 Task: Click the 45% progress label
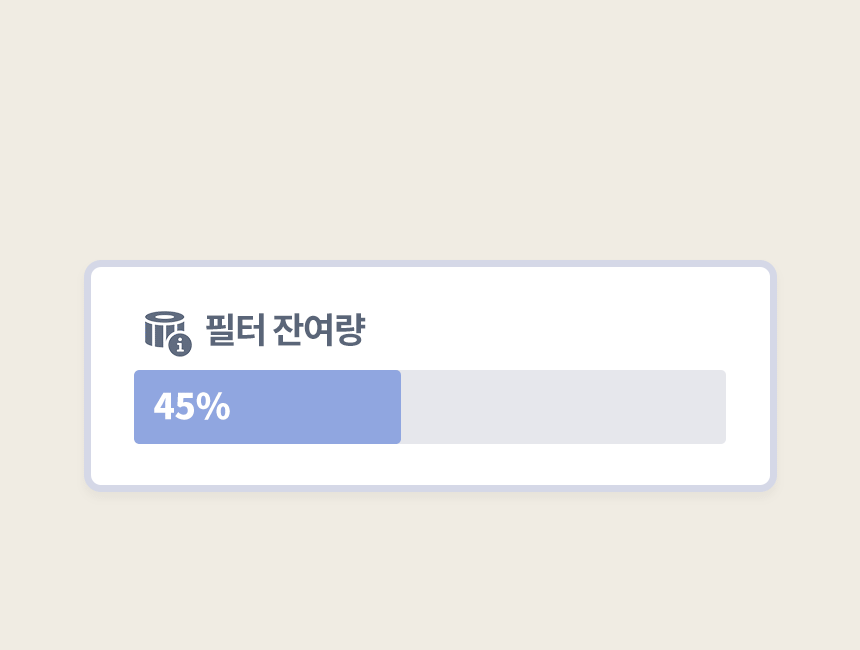(191, 407)
